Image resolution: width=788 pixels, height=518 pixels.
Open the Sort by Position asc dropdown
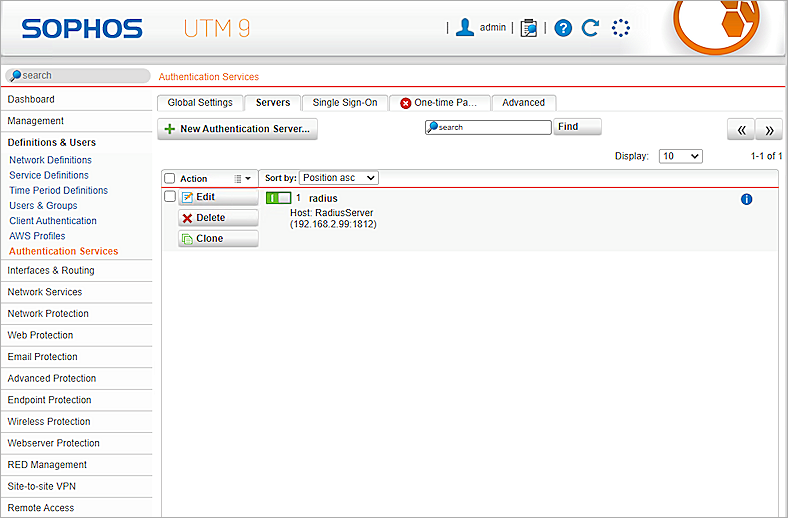[x=339, y=178]
